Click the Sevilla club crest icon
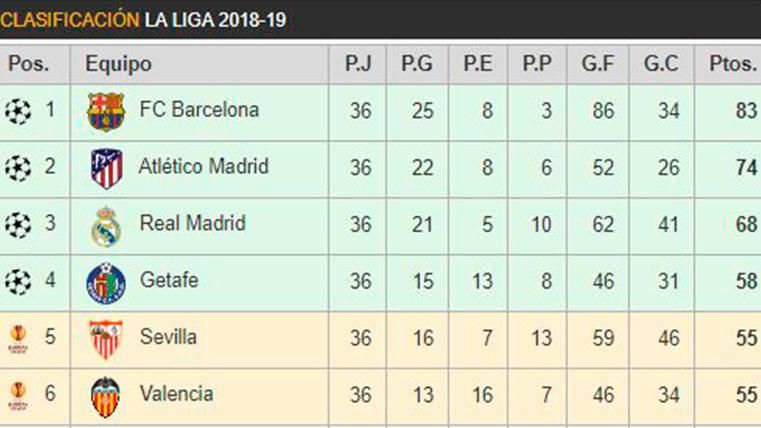The width and height of the screenshot is (761, 428). pos(106,340)
